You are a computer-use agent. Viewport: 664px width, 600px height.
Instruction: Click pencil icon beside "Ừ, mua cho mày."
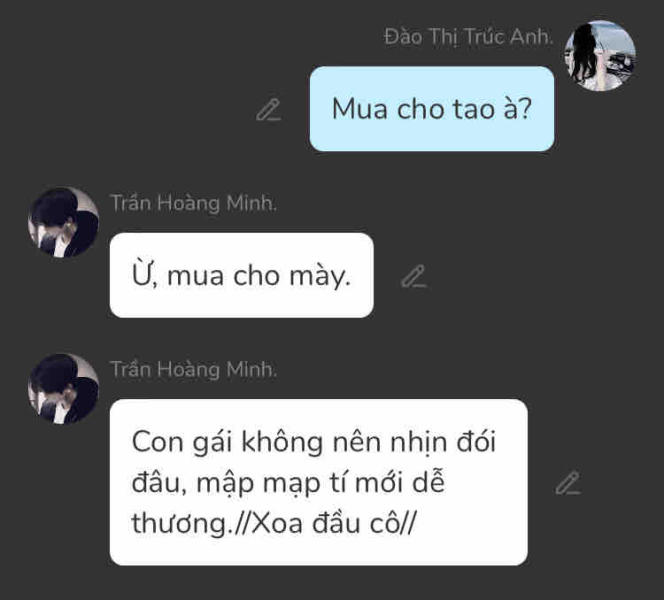pyautogui.click(x=414, y=276)
